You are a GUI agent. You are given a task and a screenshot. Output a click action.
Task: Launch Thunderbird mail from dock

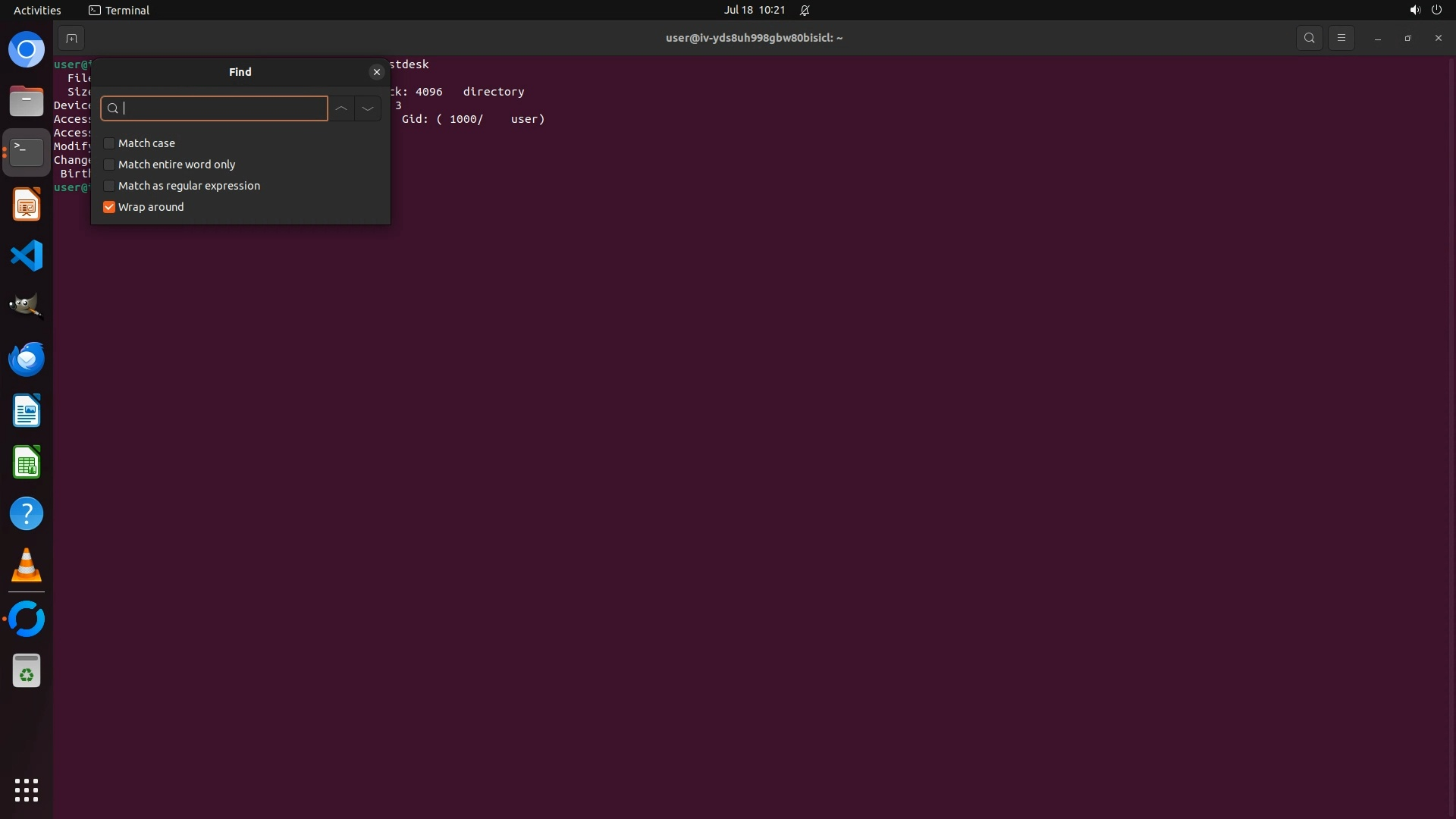[x=27, y=359]
